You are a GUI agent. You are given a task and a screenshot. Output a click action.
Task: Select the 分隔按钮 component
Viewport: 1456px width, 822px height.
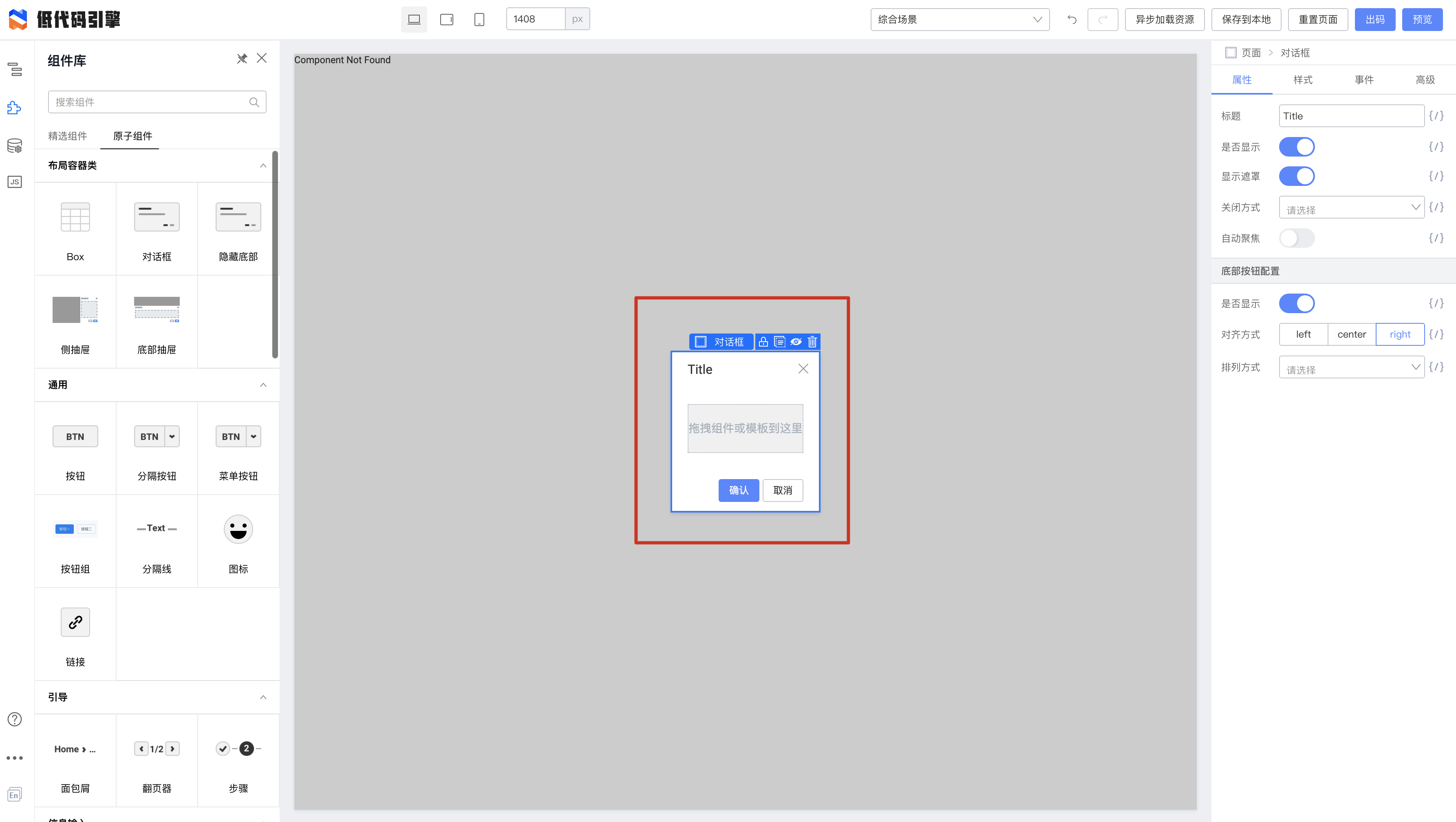pyautogui.click(x=157, y=449)
